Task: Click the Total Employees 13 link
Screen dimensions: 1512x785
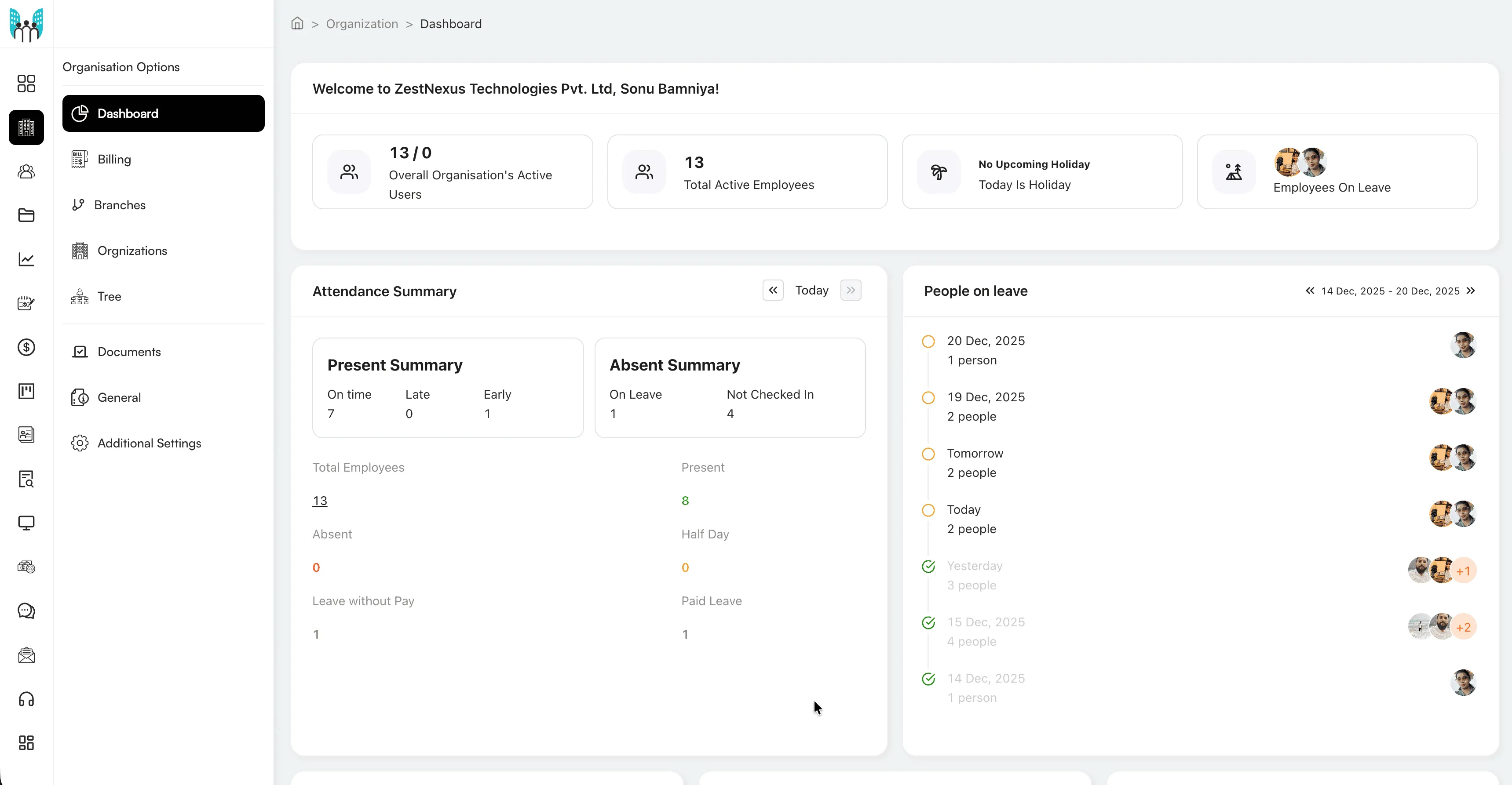Action: click(x=320, y=501)
